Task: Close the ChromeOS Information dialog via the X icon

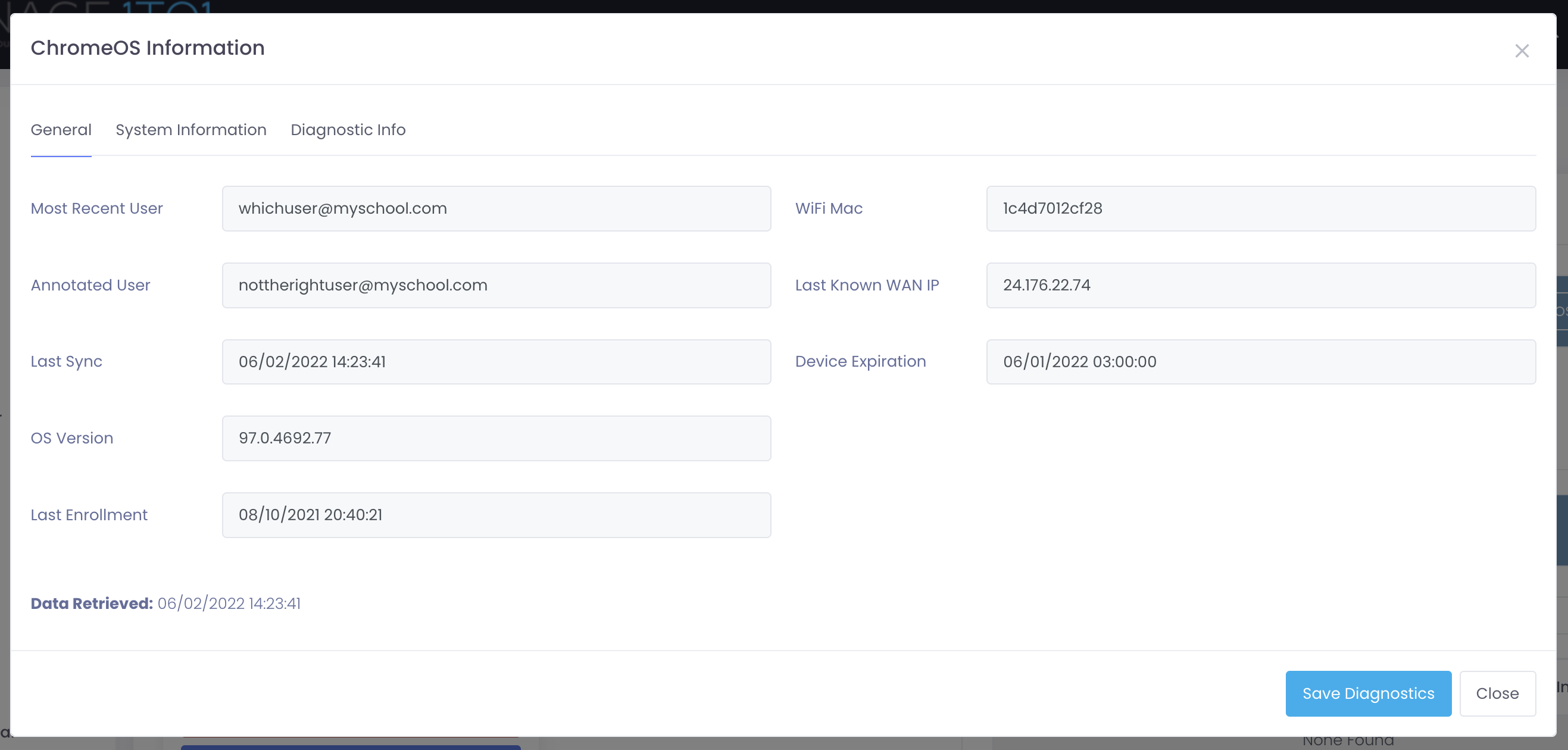Action: point(1522,51)
